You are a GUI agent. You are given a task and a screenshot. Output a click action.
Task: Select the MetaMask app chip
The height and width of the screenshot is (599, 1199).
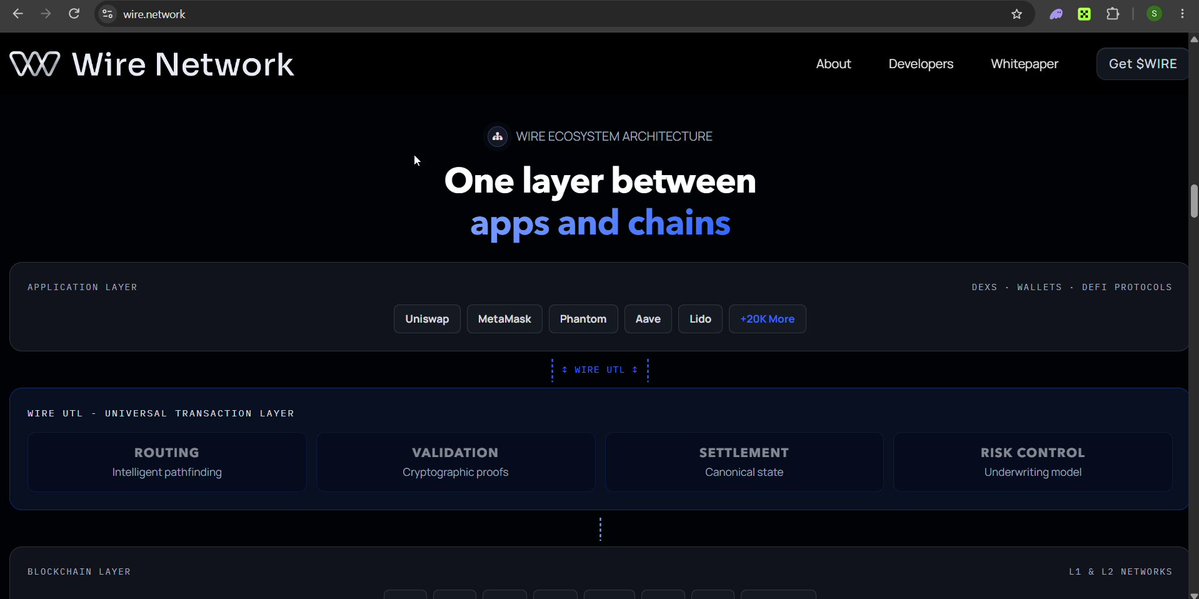pos(505,319)
